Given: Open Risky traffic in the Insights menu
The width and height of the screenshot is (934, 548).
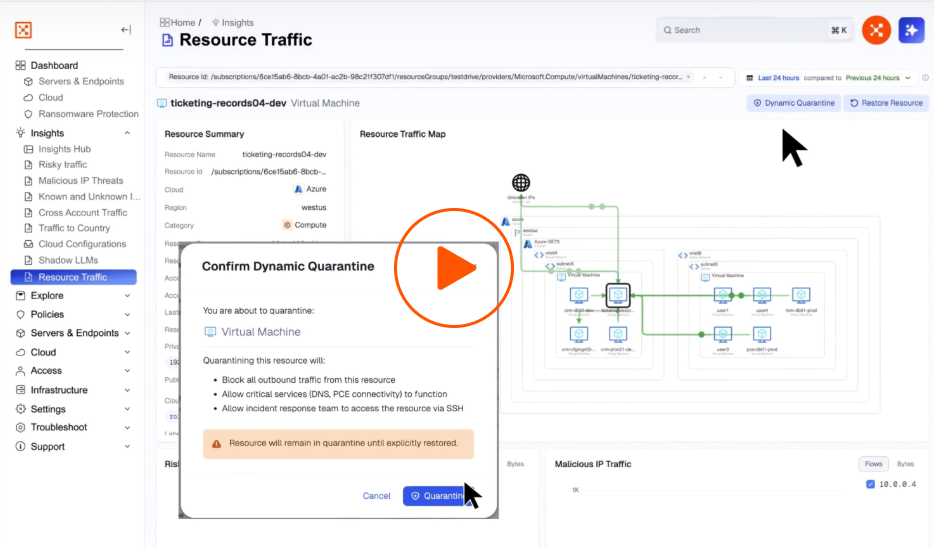Looking at the screenshot, I should pos(62,165).
